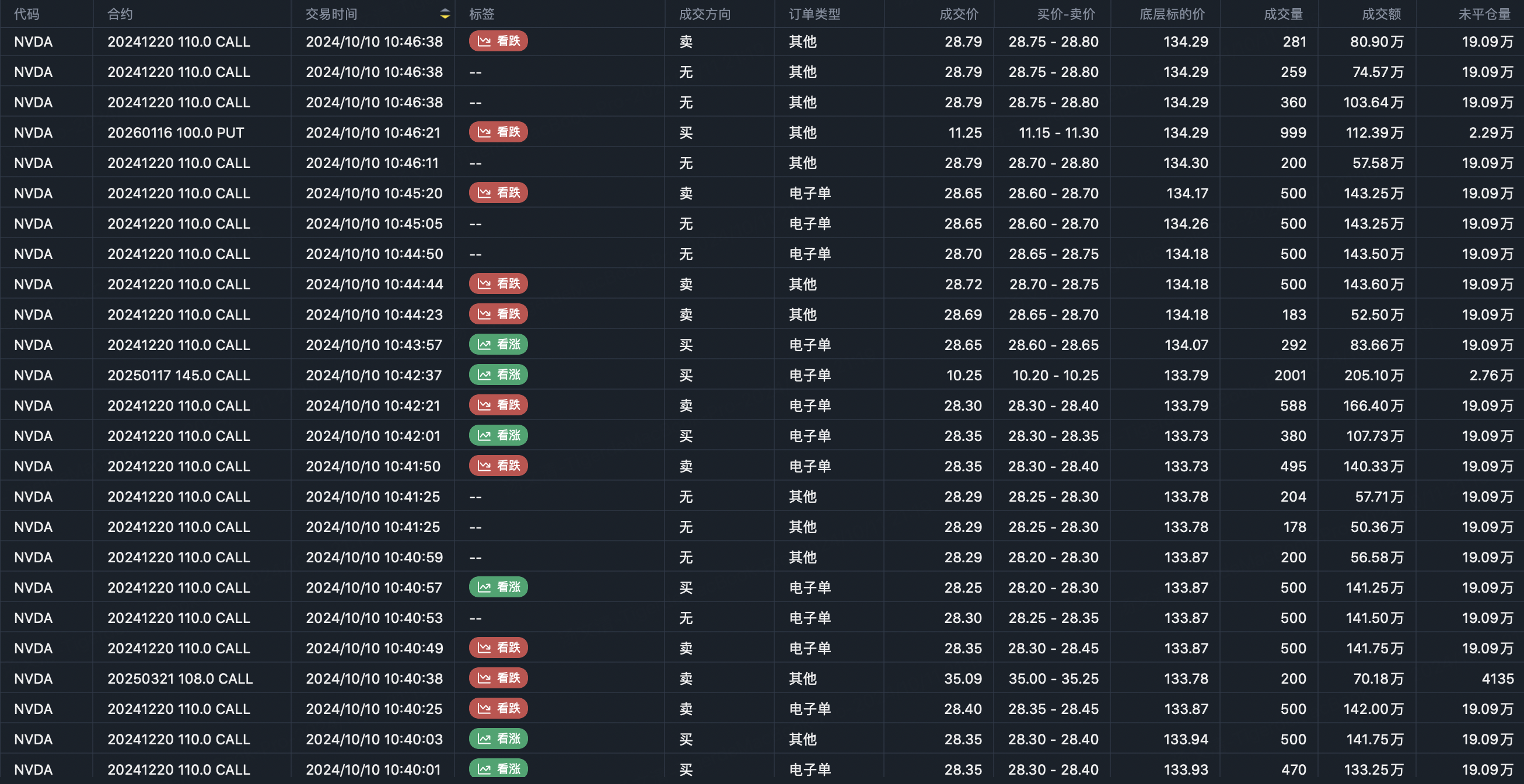Click the 看跌 tag on the 20250321 108.0 CALL row
This screenshot has width=1524, height=784.
pyautogui.click(x=498, y=678)
